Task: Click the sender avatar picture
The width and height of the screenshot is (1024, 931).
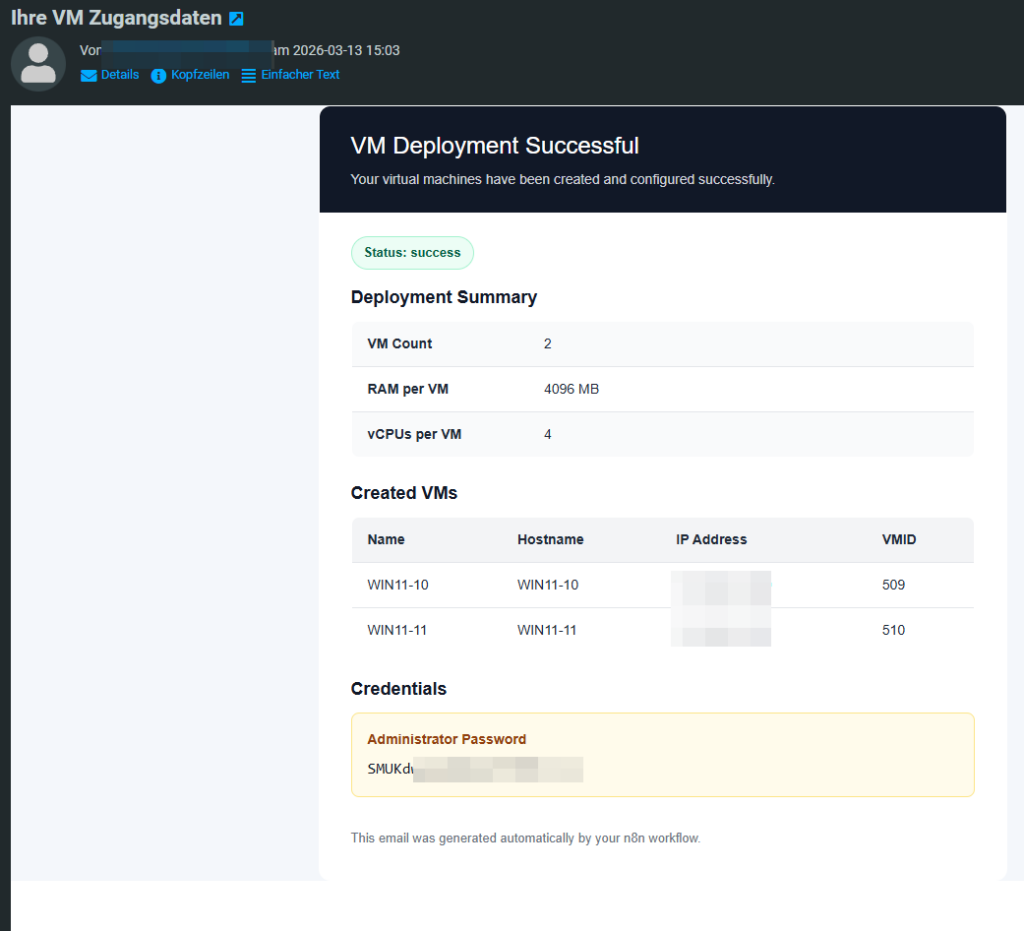Action: pos(38,64)
